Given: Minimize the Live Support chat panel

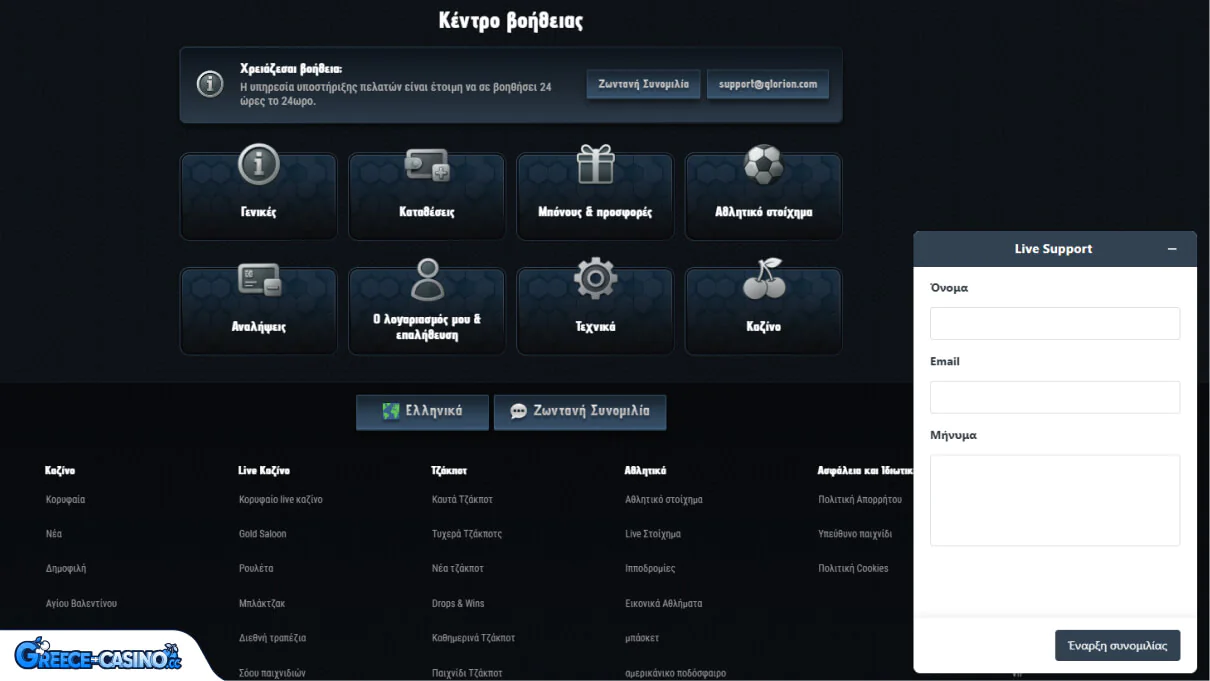Looking at the screenshot, I should [x=1172, y=249].
